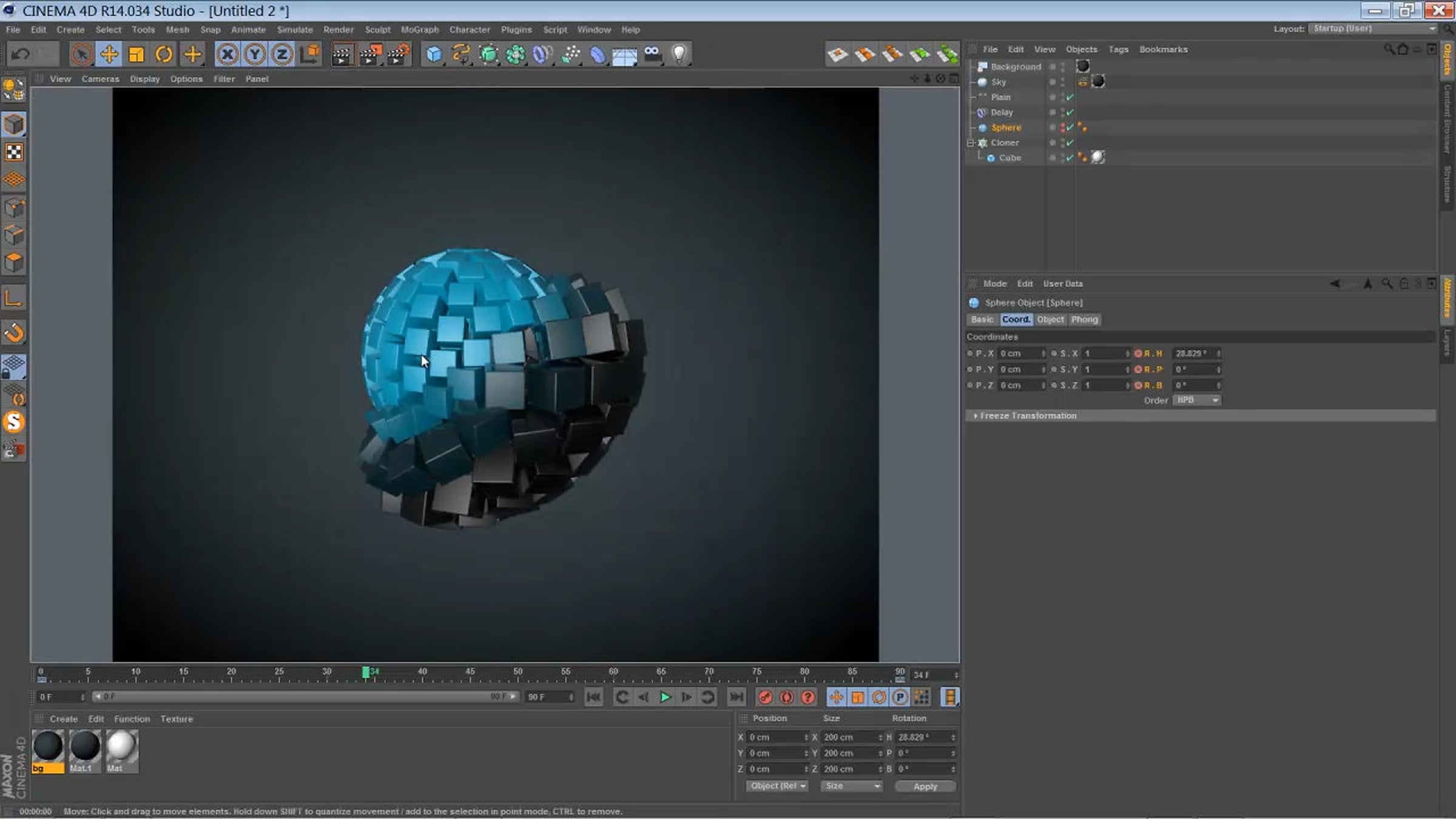Select the Scale tool icon
The height and width of the screenshot is (819, 1456).
[136, 55]
